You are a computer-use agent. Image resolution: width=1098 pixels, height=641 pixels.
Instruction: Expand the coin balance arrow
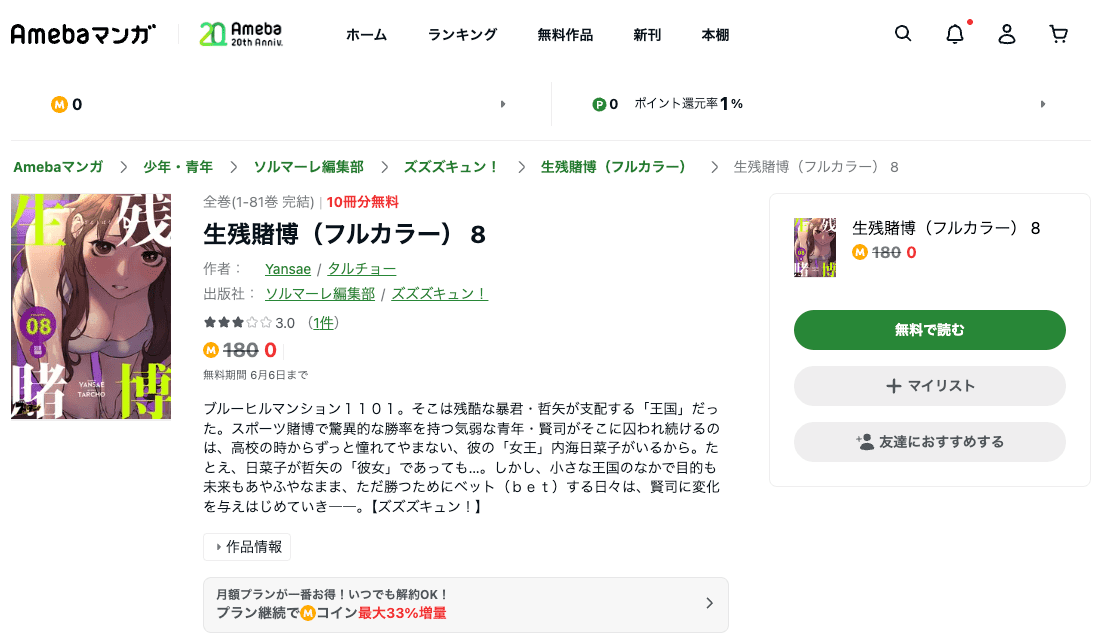[x=503, y=104]
